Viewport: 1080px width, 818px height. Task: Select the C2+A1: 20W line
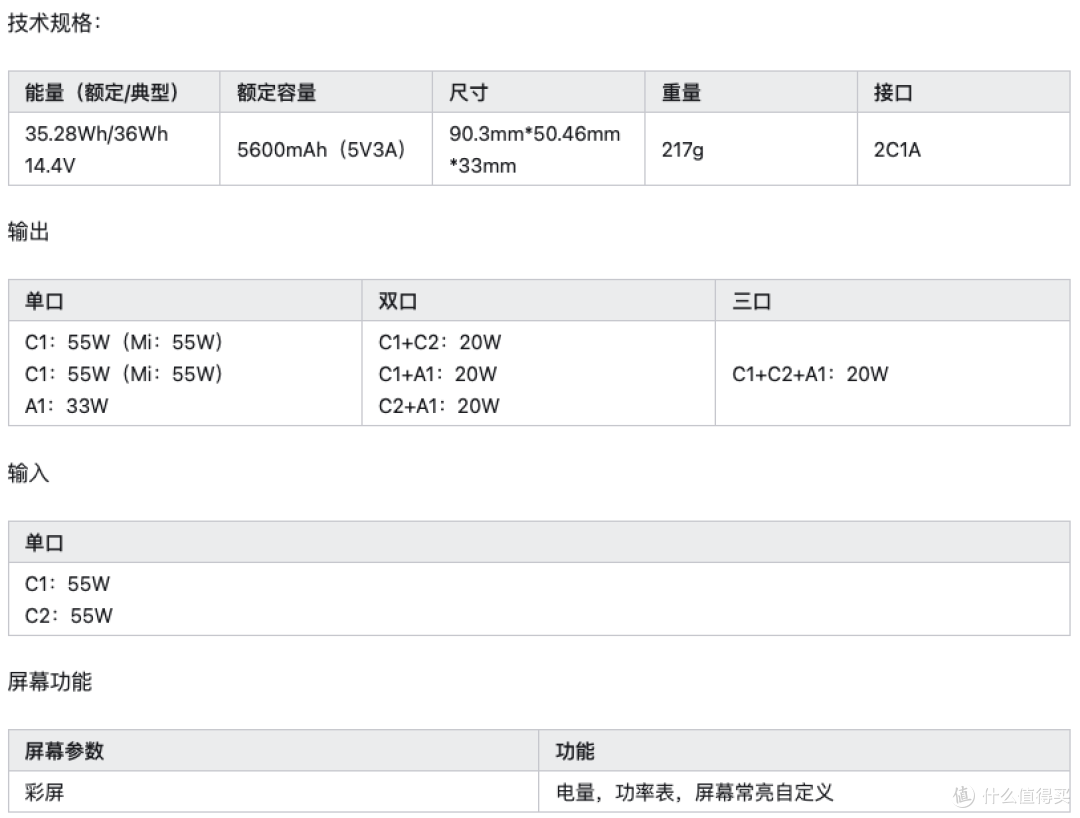coord(439,406)
